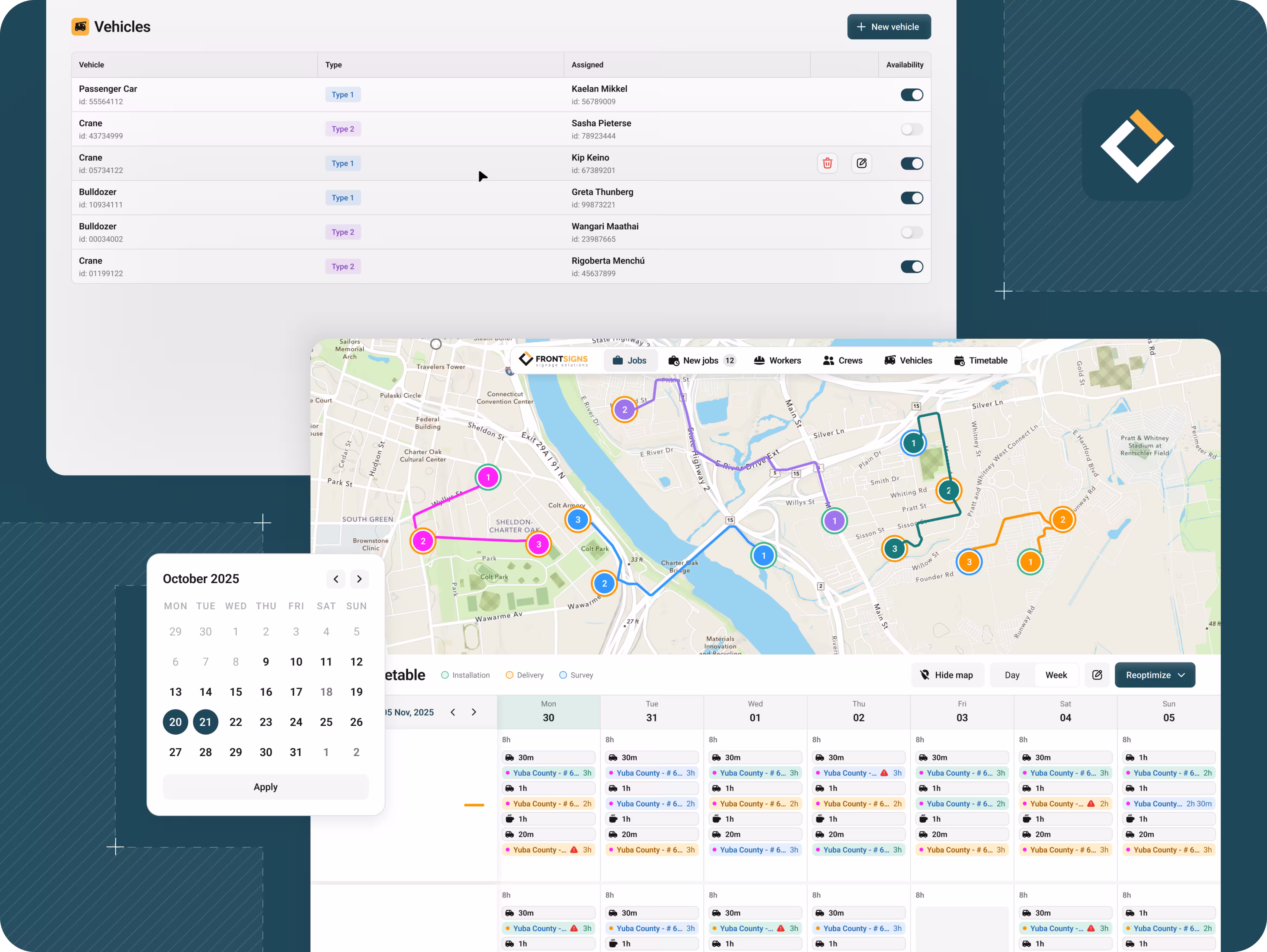Screen dimensions: 1267x952
Task: Switch to the Workers tab
Action: click(777, 360)
